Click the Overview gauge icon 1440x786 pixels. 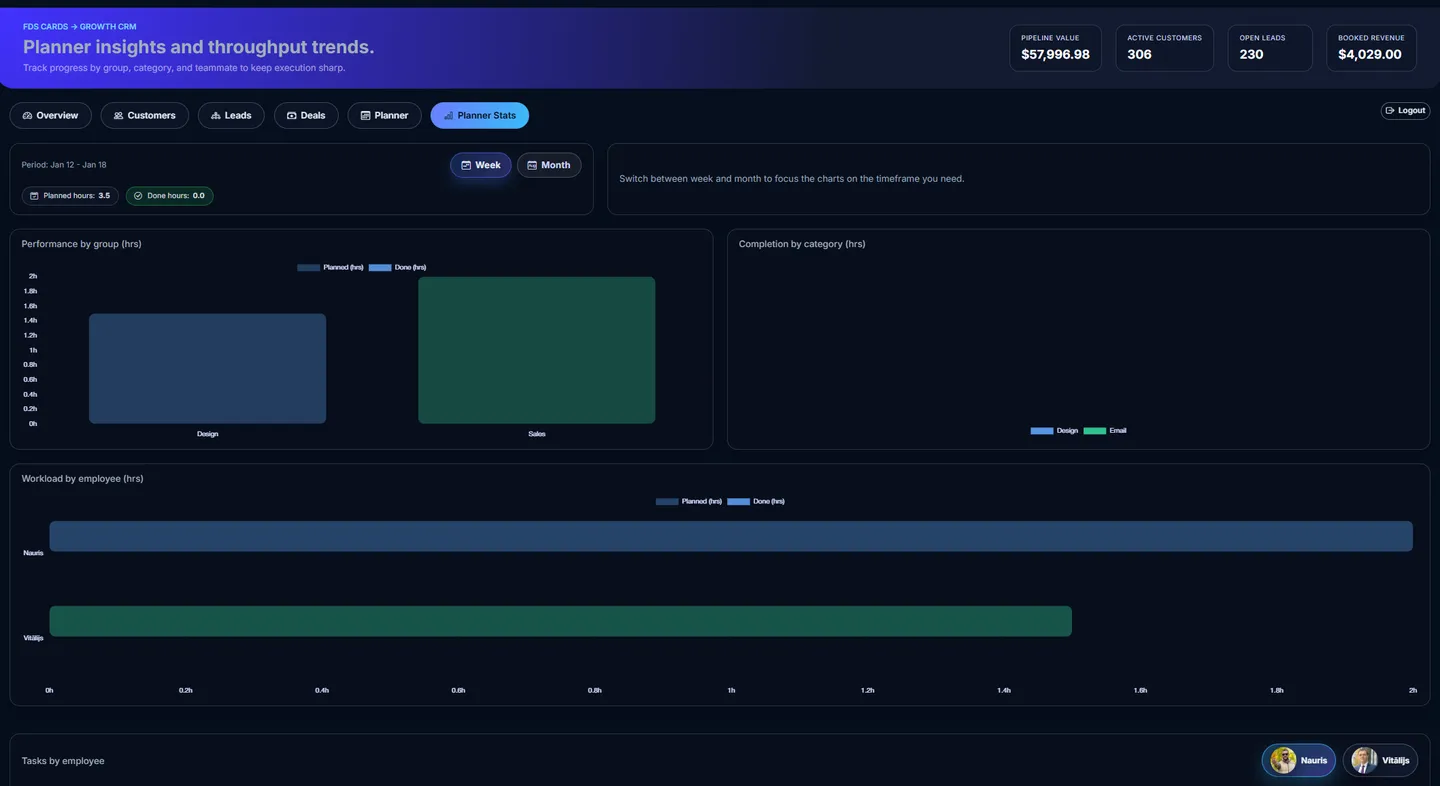click(27, 116)
